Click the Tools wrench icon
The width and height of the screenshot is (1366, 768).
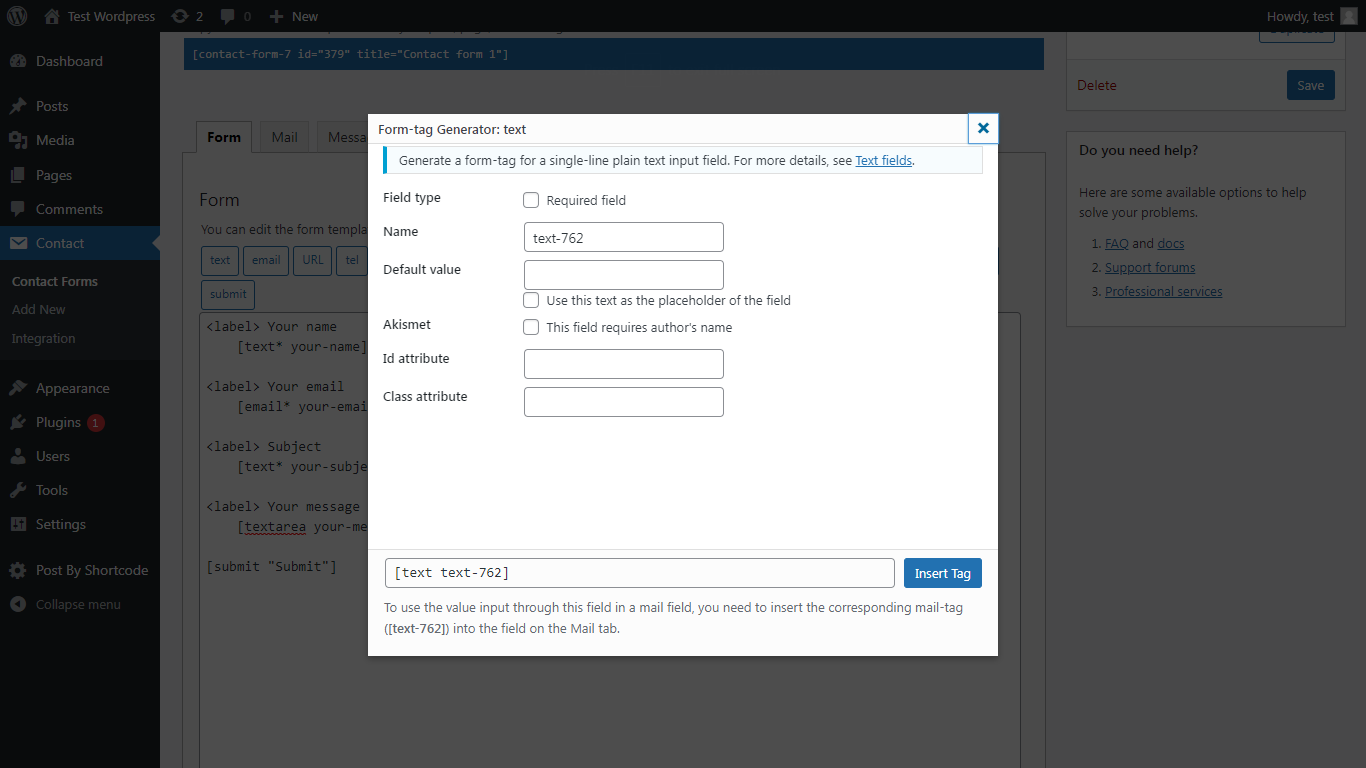tap(18, 490)
